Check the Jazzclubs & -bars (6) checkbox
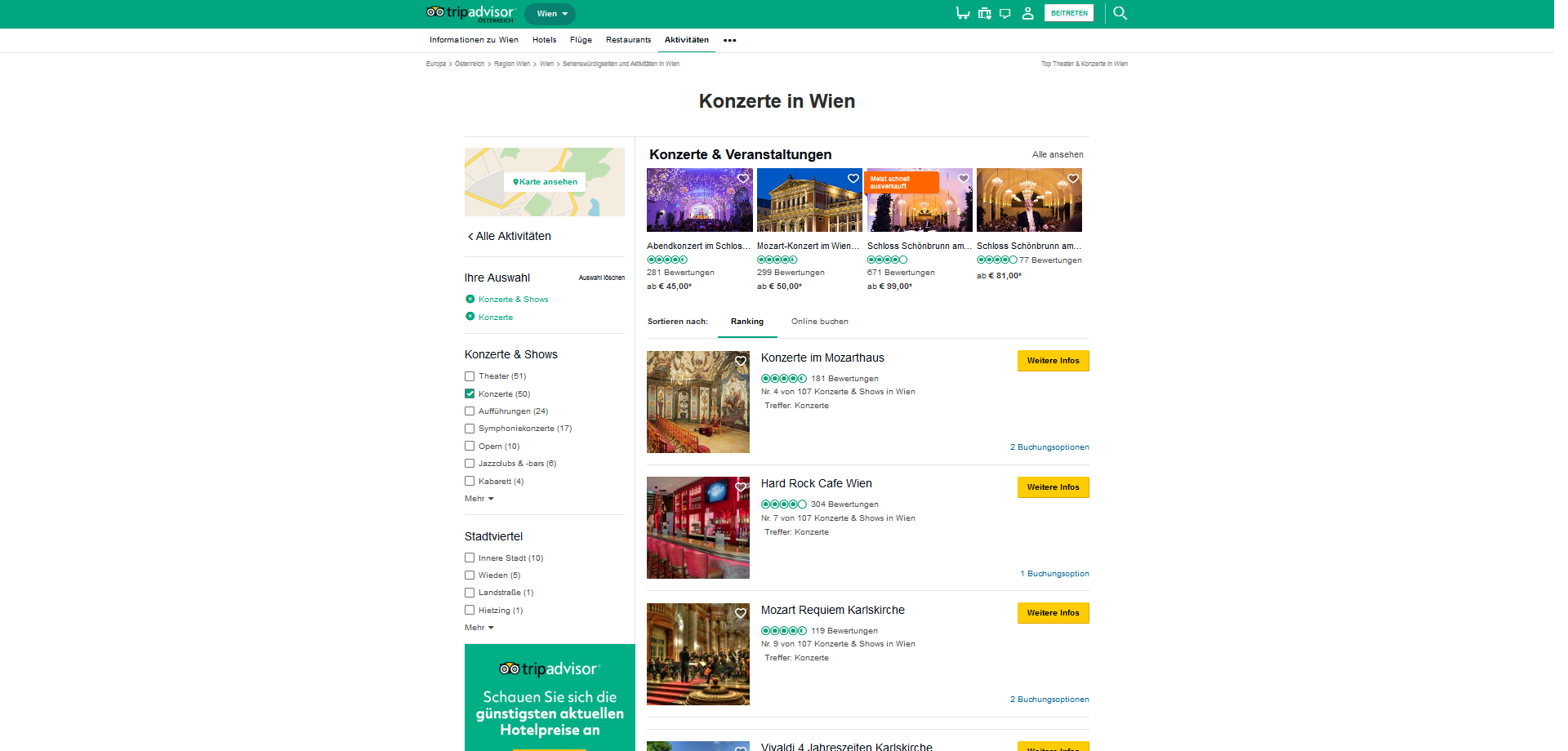1568x751 pixels. tap(470, 464)
